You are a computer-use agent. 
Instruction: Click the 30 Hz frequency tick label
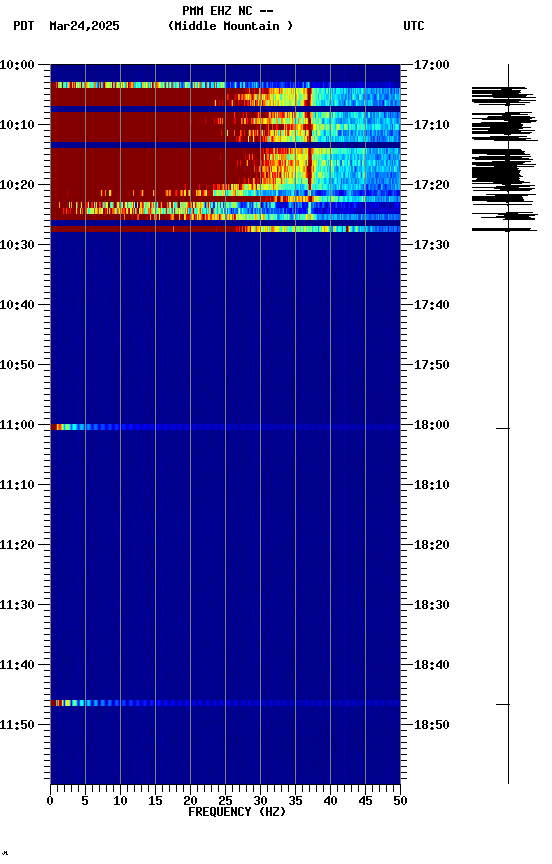(x=260, y=801)
